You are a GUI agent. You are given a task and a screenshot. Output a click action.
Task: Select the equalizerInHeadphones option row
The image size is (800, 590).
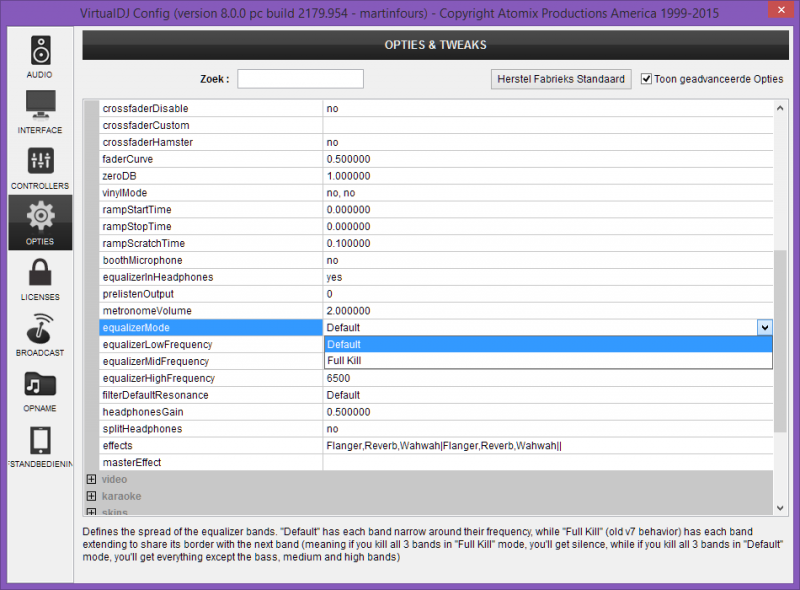[436, 277]
